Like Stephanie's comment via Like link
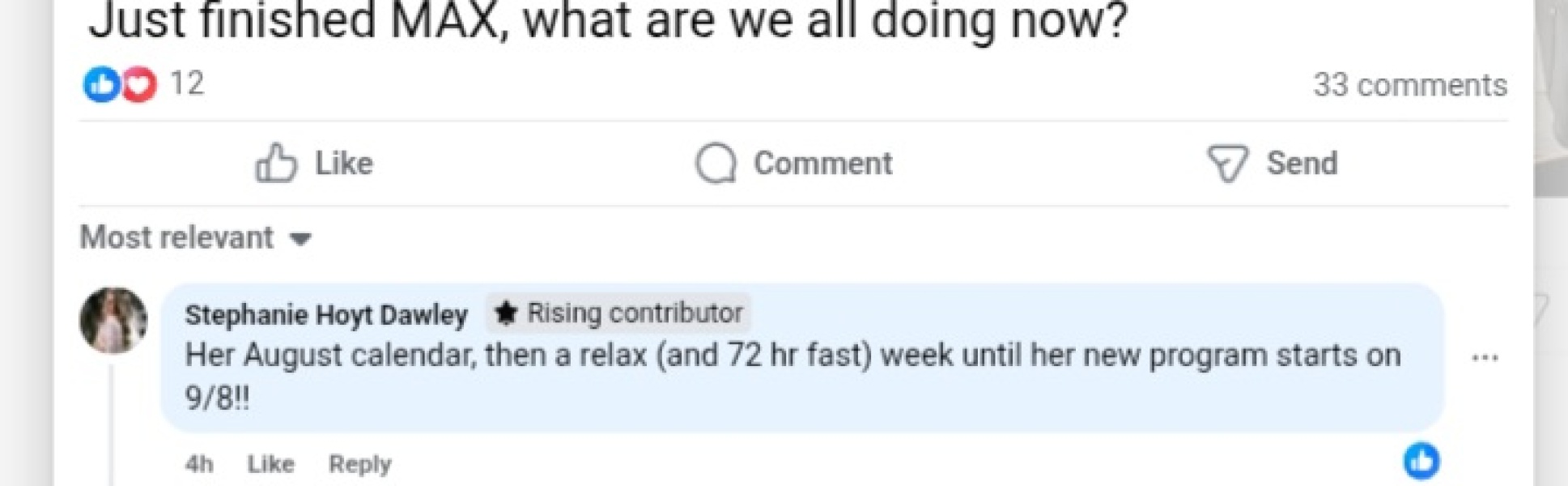 [270, 464]
